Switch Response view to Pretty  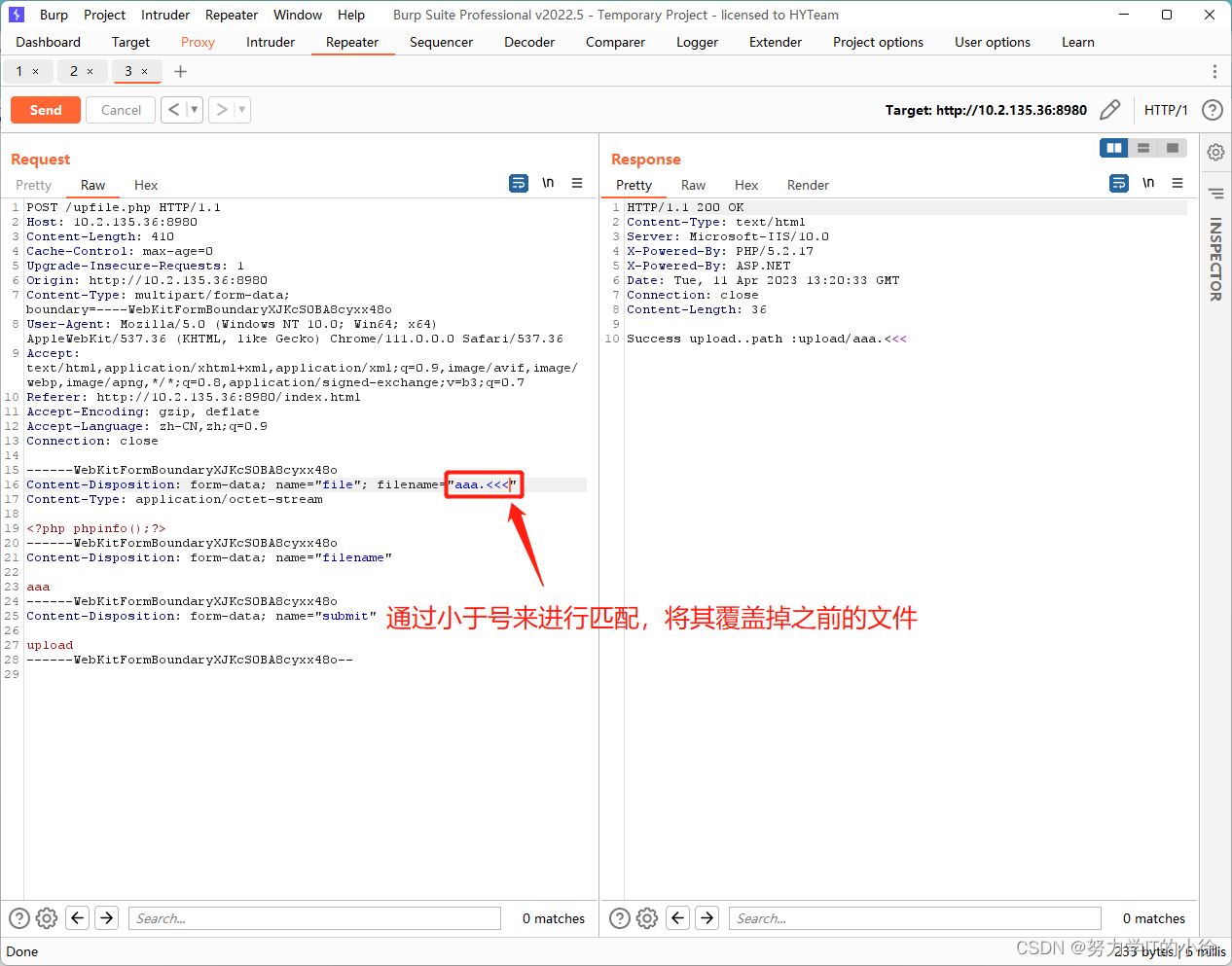tap(634, 185)
